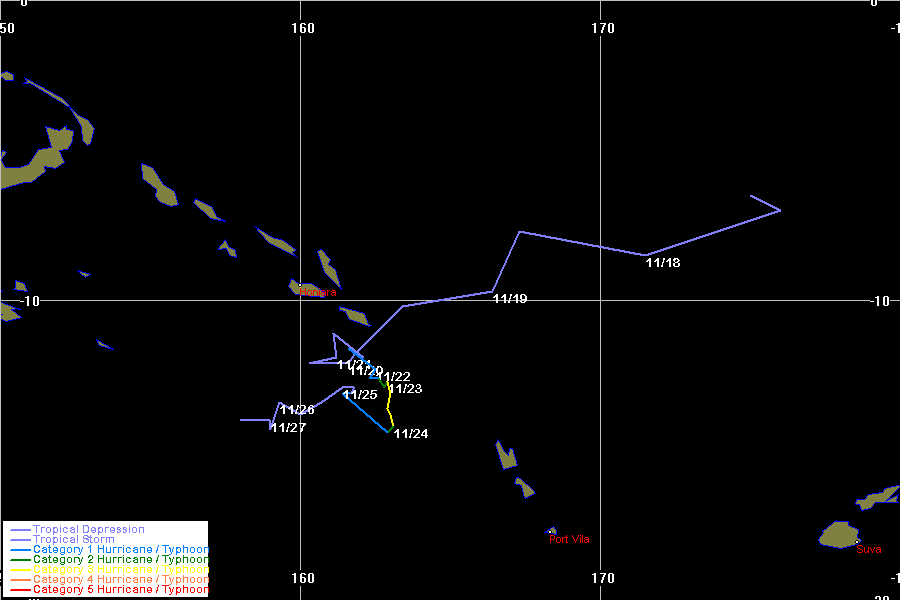900x600 pixels.
Task: Click the Honiara city label
Action: [318, 292]
